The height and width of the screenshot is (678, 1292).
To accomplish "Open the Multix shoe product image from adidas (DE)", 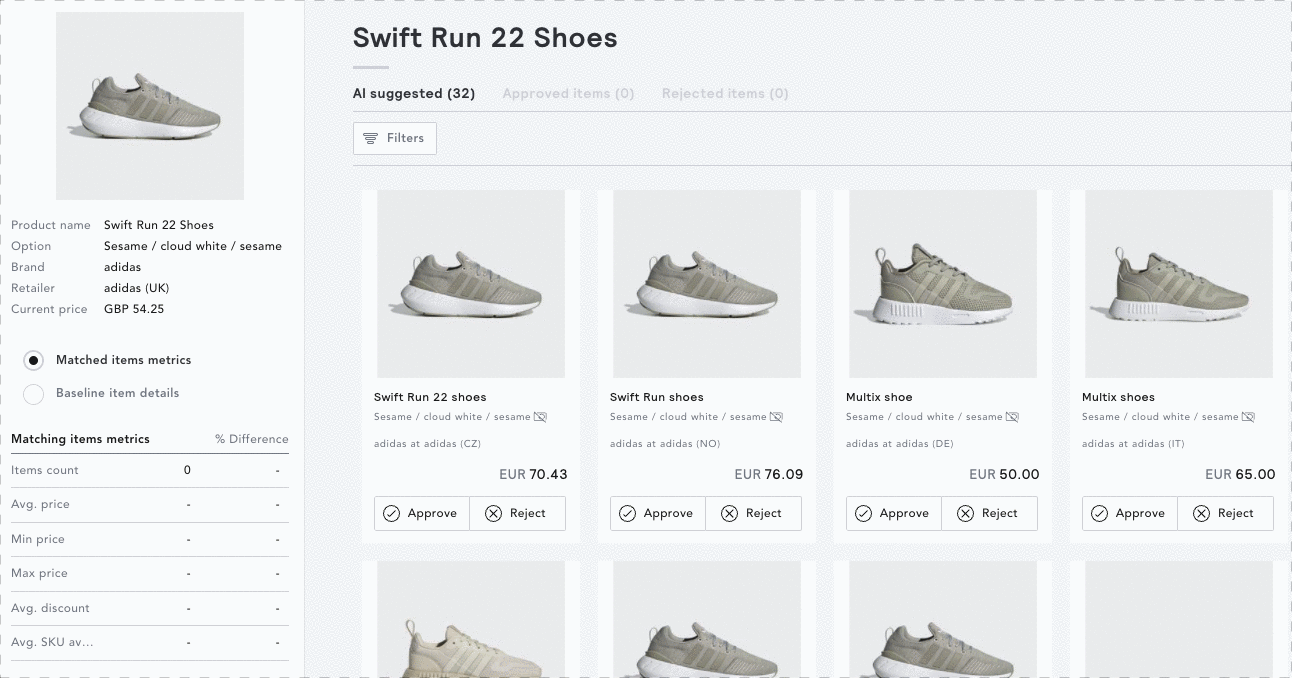I will 943,284.
